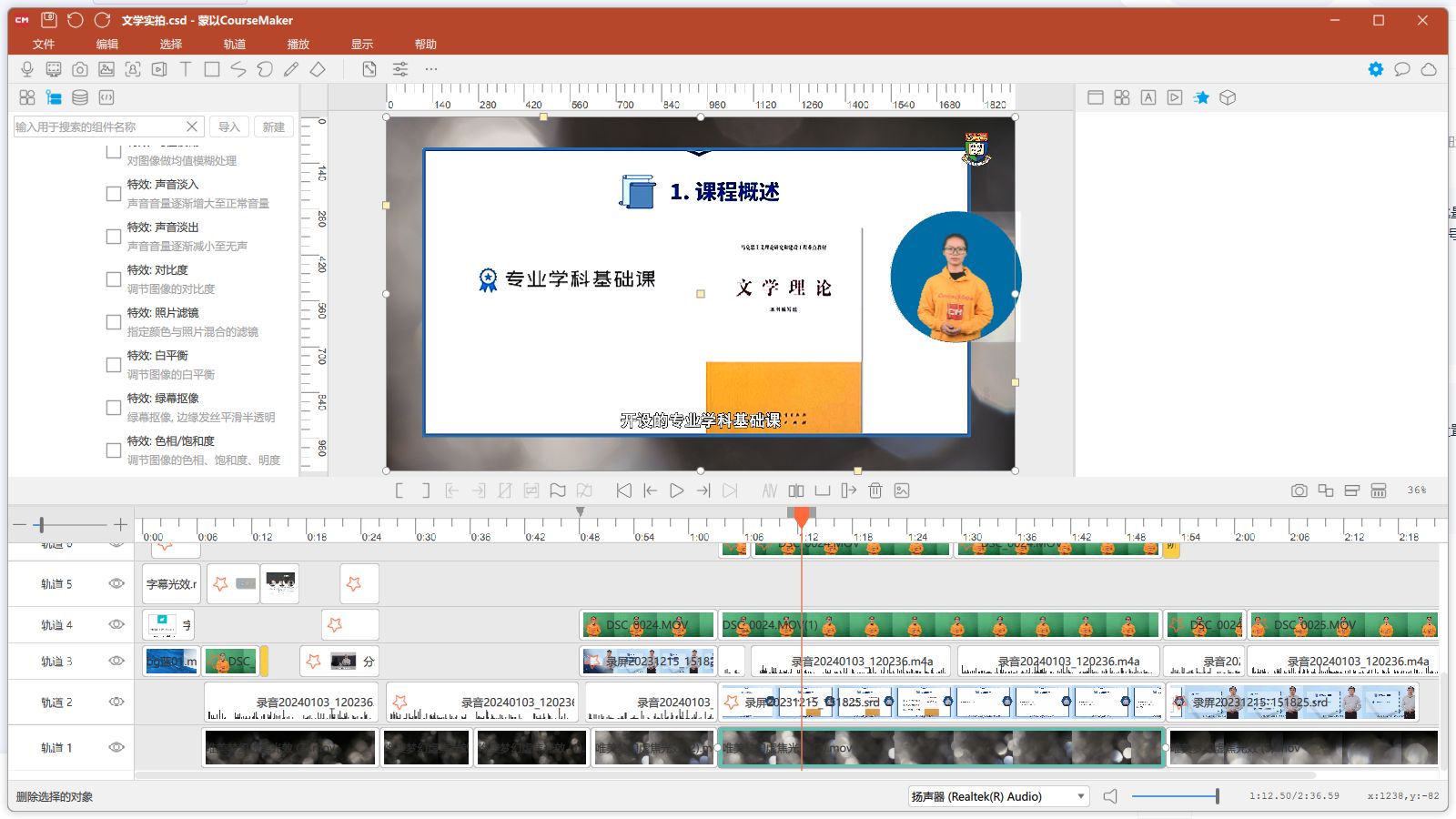This screenshot has height=819, width=1456.
Task: Click the screen recording icon
Action: [54, 69]
